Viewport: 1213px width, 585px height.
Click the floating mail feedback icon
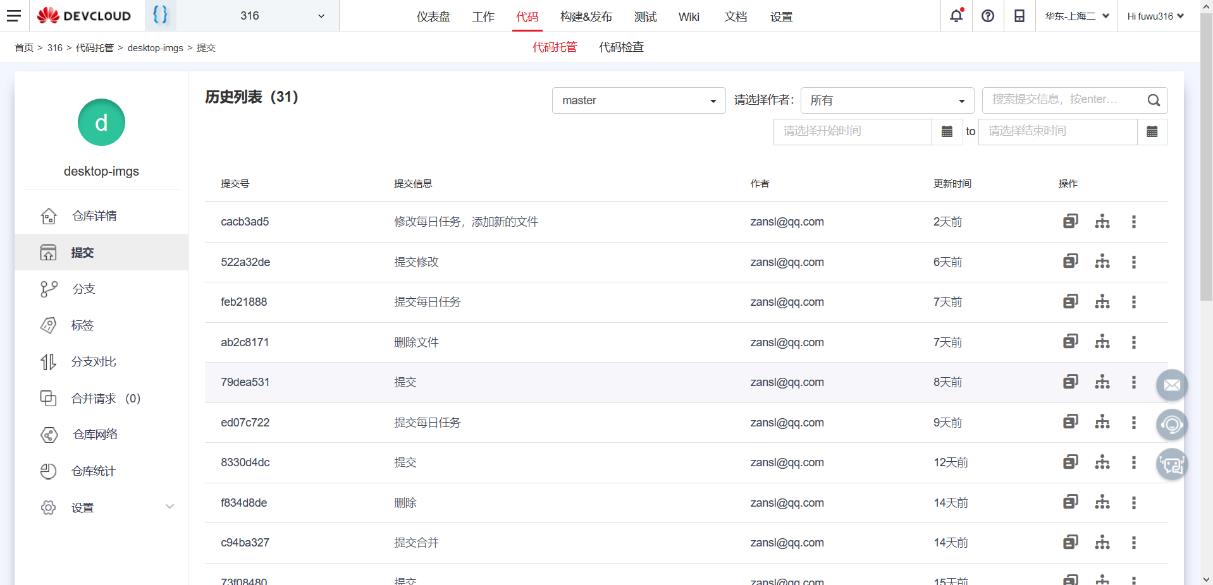[x=1171, y=384]
